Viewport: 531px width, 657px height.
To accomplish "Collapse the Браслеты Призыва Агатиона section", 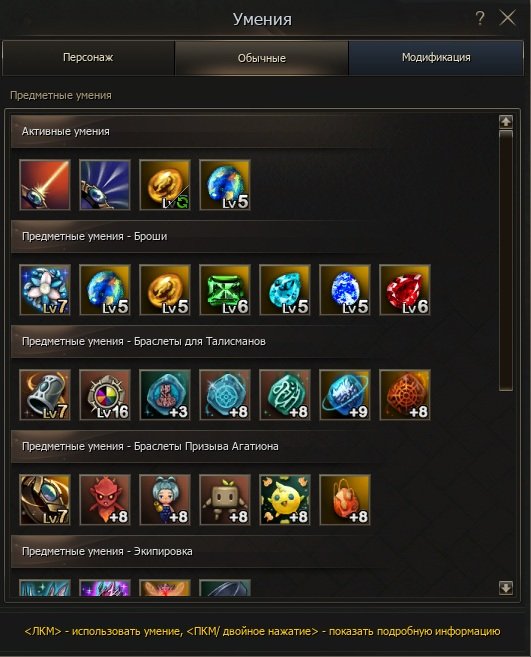I will [253, 447].
